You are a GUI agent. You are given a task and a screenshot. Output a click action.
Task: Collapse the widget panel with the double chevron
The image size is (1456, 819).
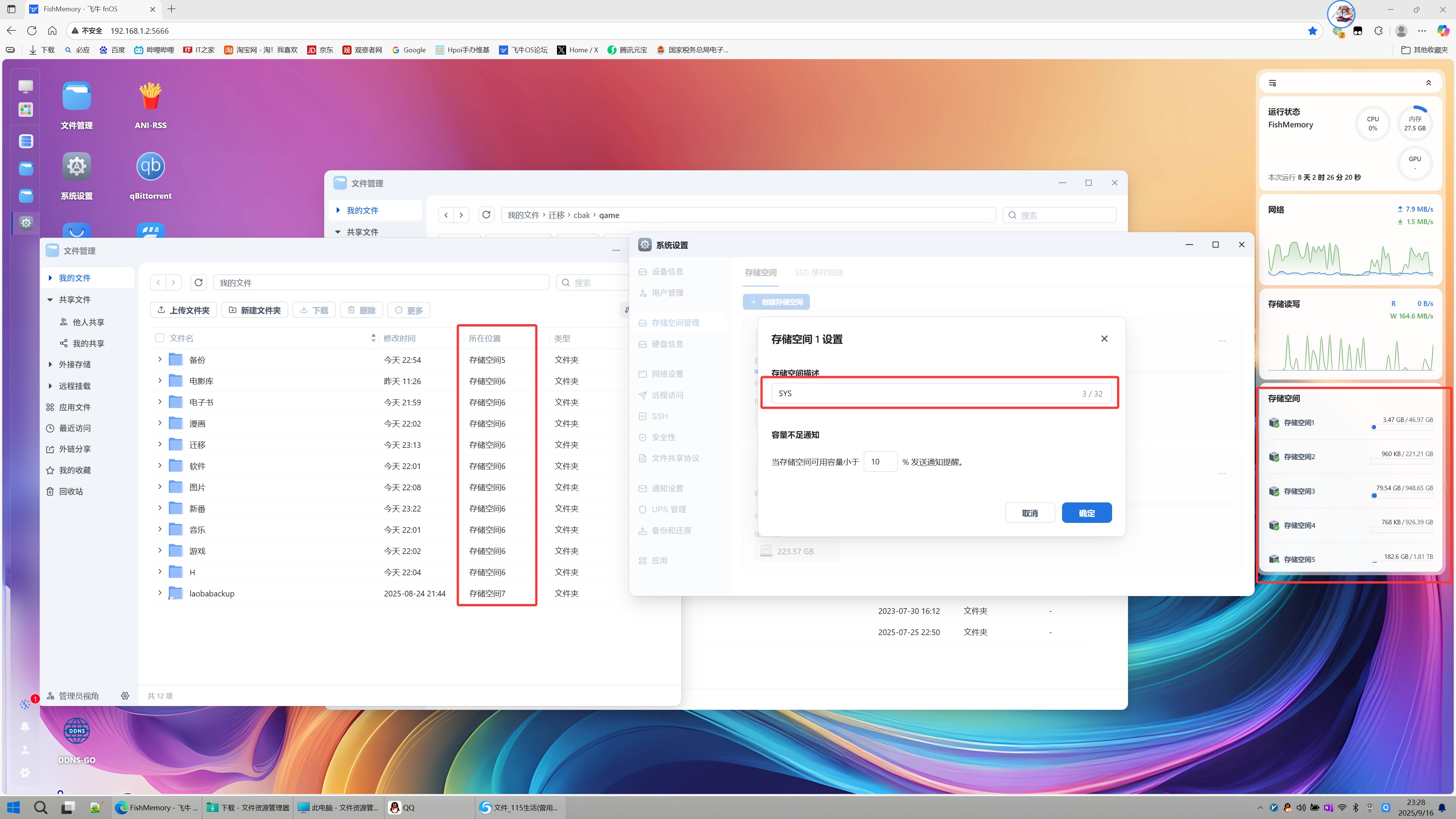point(1428,83)
